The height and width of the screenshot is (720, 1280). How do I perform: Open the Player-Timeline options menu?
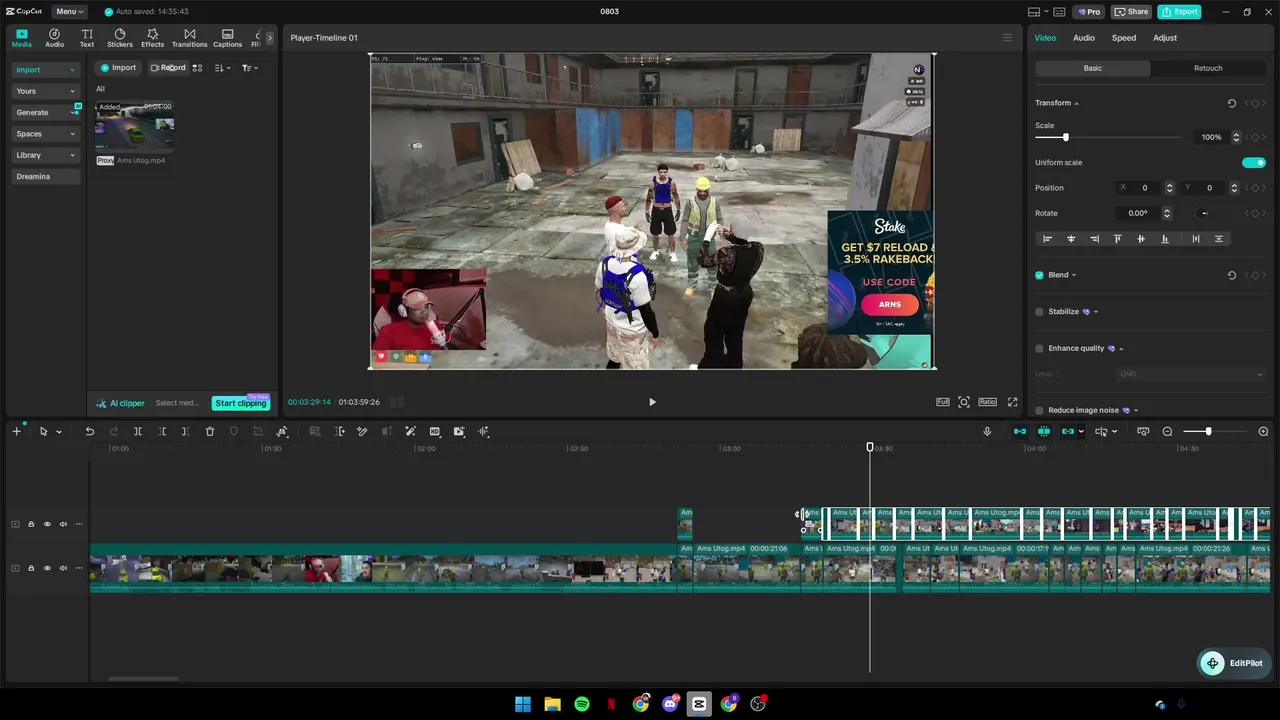click(x=1007, y=38)
